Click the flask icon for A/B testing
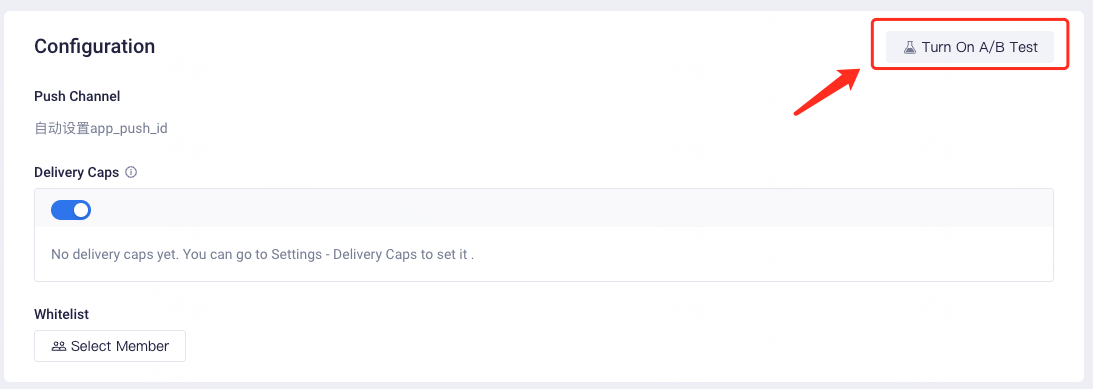The width and height of the screenshot is (1093, 389). pyautogui.click(x=910, y=47)
